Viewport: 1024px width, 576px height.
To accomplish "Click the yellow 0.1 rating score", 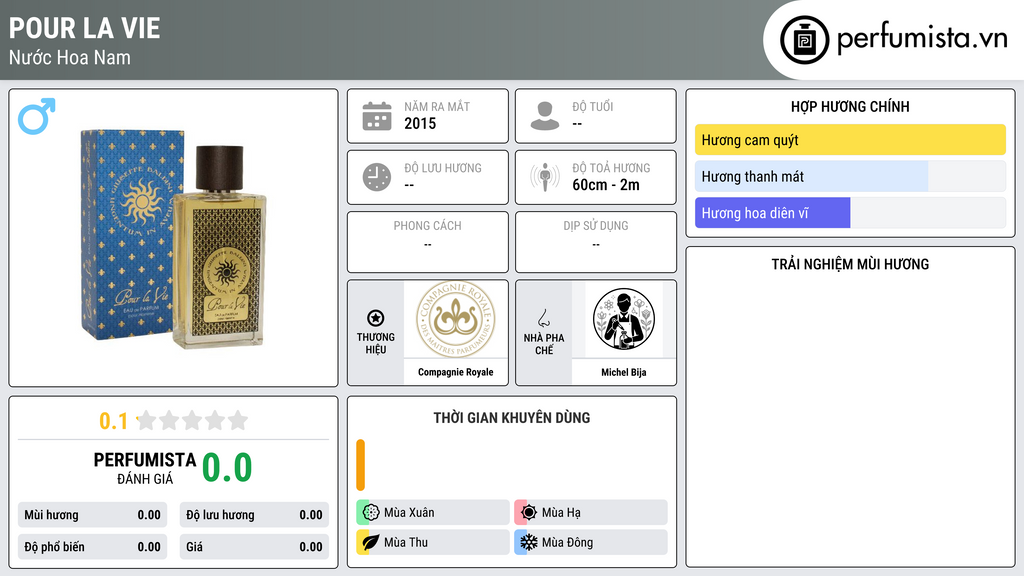I will click(114, 421).
